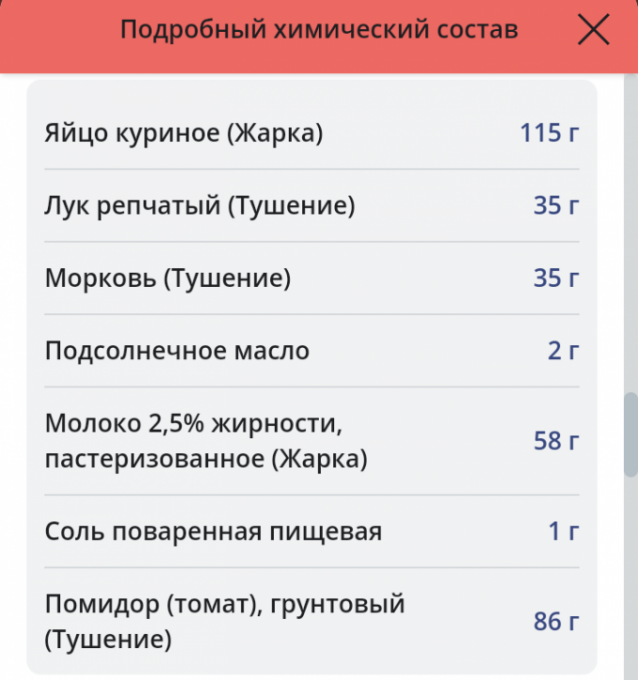Click the Подробный химический состав header title
The image size is (638, 680).
tap(319, 29)
